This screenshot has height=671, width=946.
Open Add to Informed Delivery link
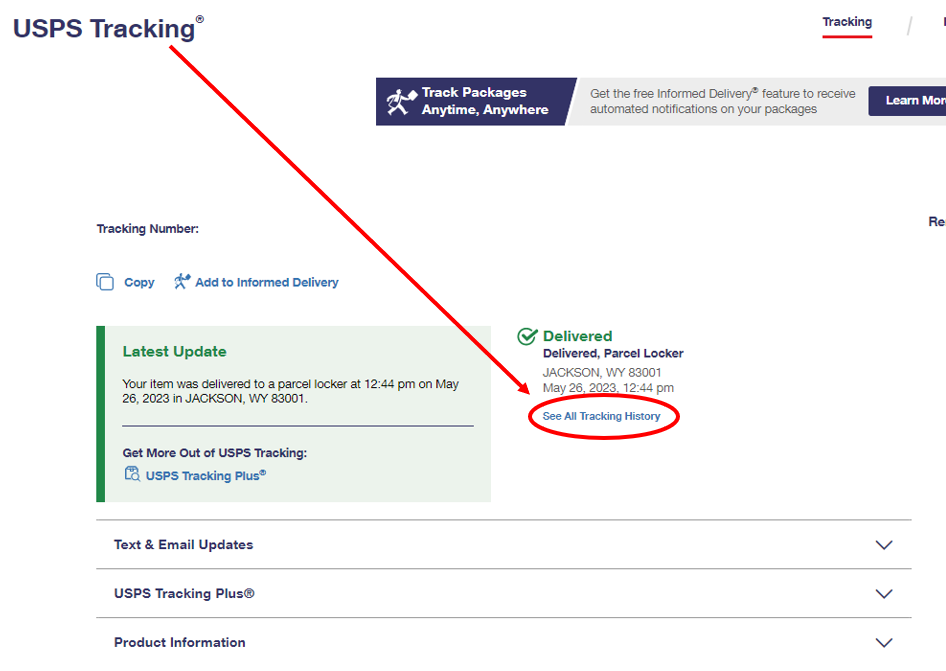[267, 282]
